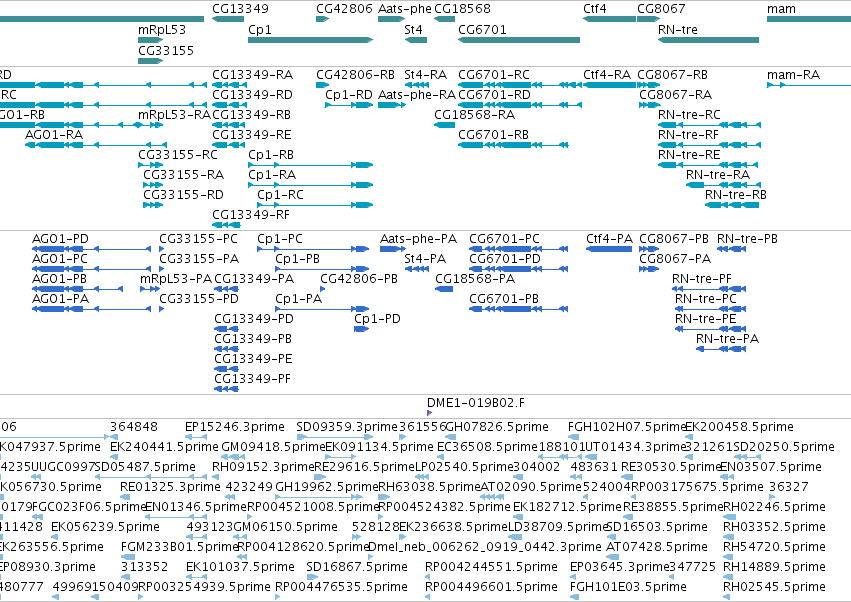Select the mRpL53 gene label
Image resolution: width=851 pixels, height=602 pixels.
[162, 29]
